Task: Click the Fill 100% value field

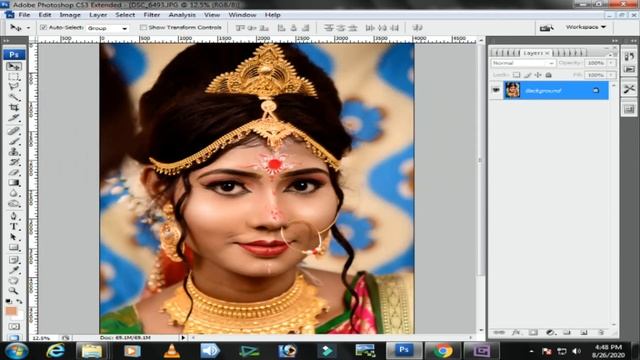Action: click(x=596, y=75)
